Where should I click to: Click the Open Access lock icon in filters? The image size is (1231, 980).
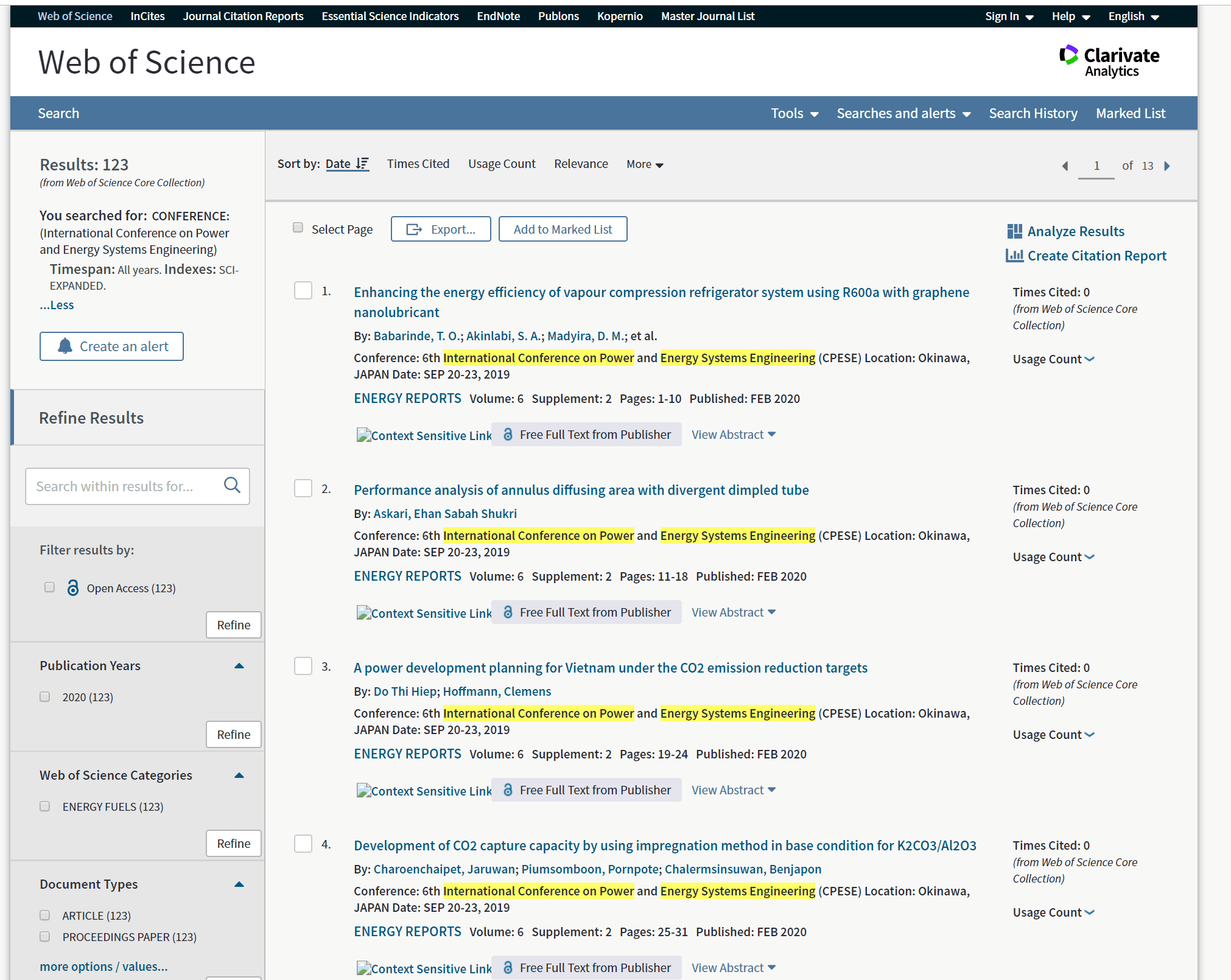(72, 587)
